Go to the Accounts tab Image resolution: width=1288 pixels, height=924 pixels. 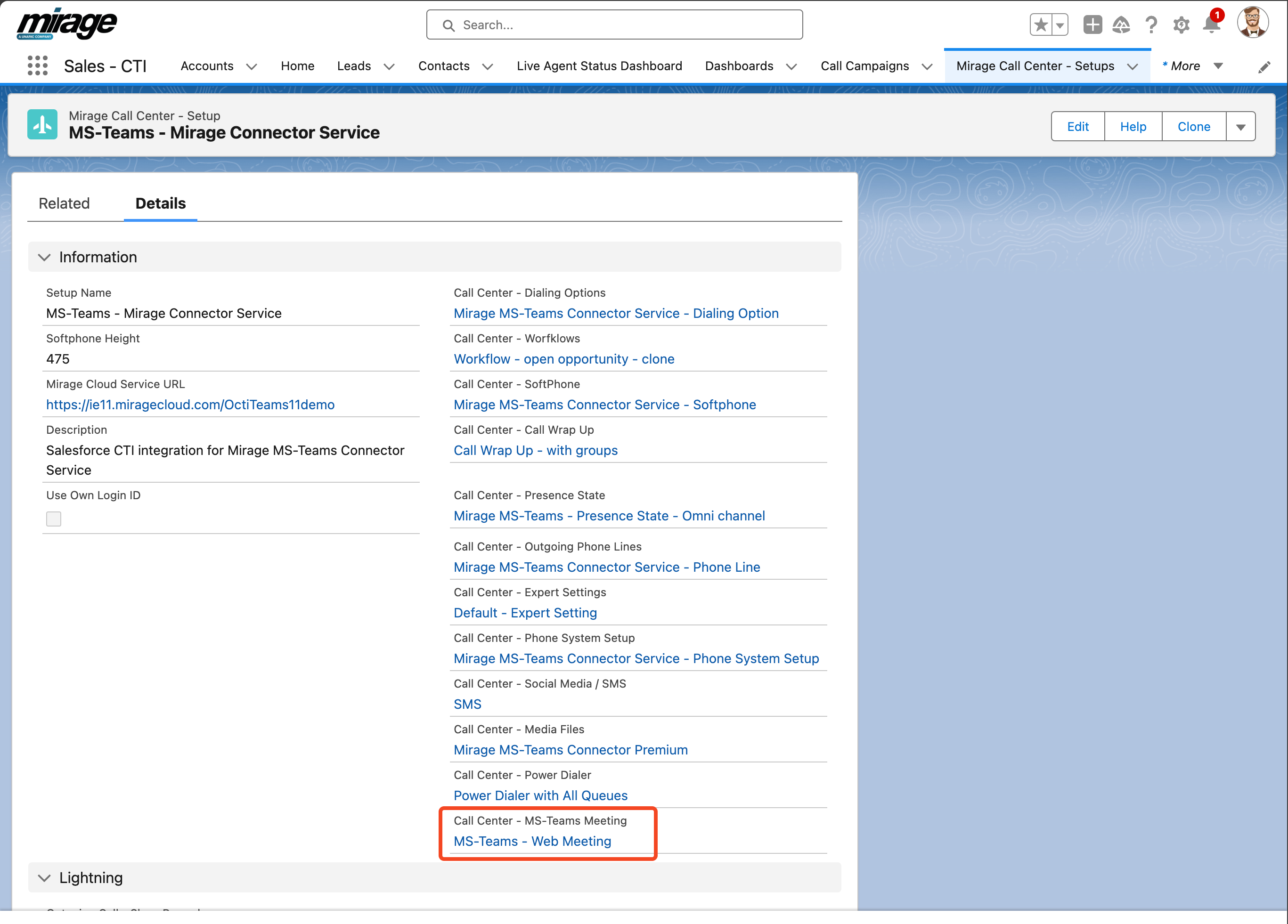pos(207,66)
